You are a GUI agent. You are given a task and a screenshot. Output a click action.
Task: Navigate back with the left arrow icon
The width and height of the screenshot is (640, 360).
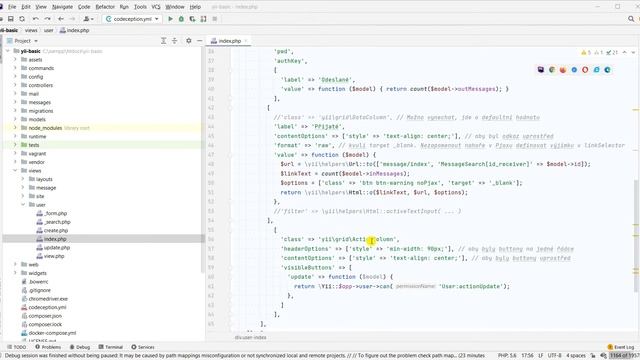61,19
